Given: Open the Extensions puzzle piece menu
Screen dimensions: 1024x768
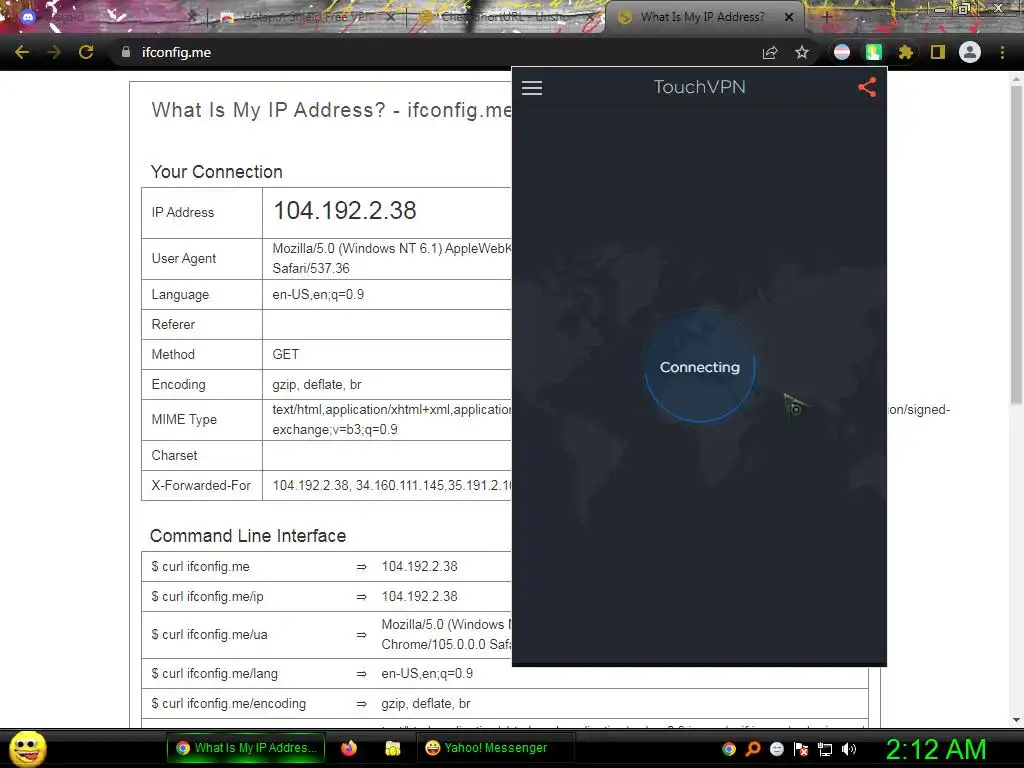Looking at the screenshot, I should pos(905,52).
